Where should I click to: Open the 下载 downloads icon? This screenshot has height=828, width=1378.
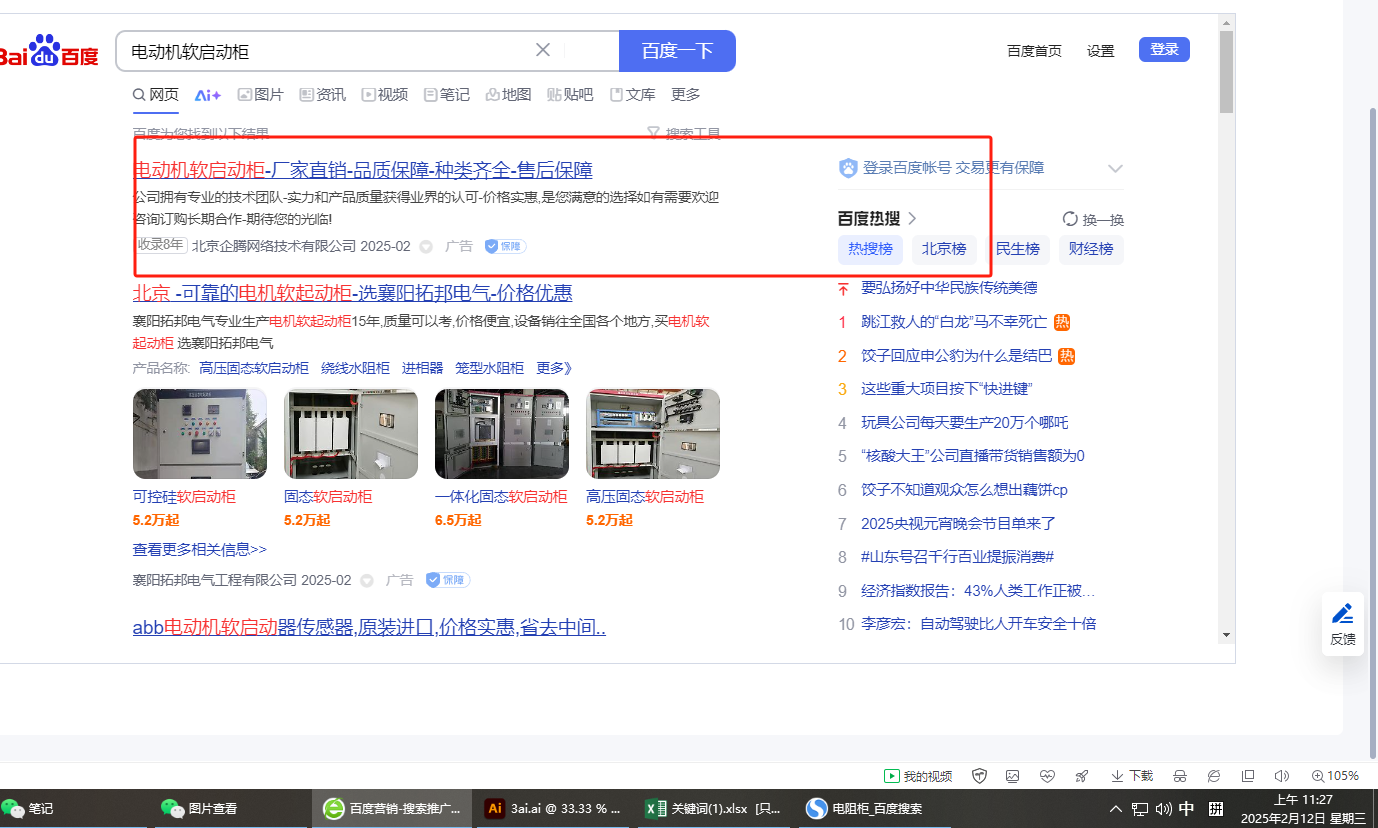[1132, 776]
